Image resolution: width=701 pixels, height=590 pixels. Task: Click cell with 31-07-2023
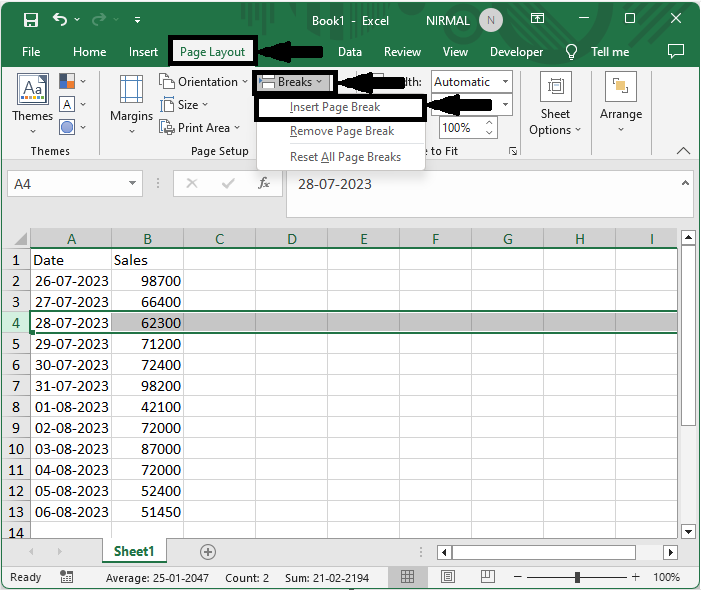click(x=71, y=386)
